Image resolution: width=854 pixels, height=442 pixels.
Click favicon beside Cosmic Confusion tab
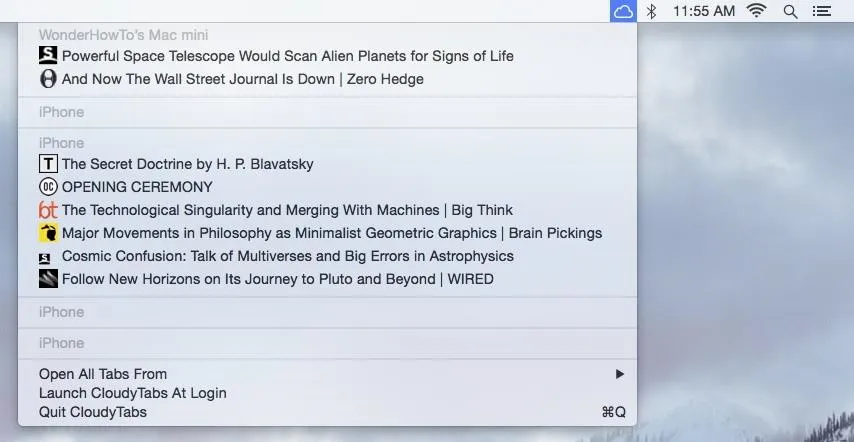[x=45, y=259]
